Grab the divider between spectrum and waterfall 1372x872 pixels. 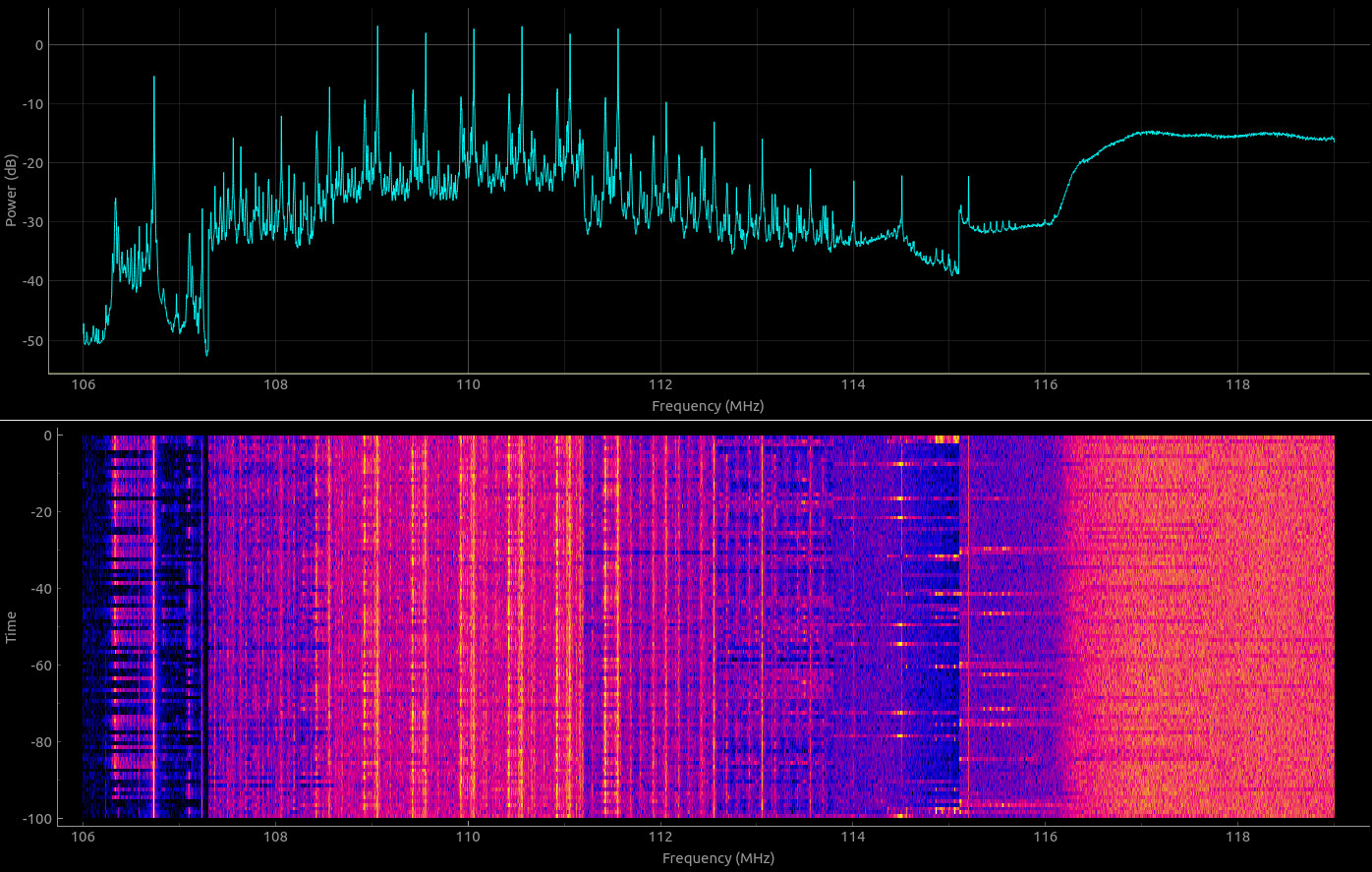tap(686, 421)
